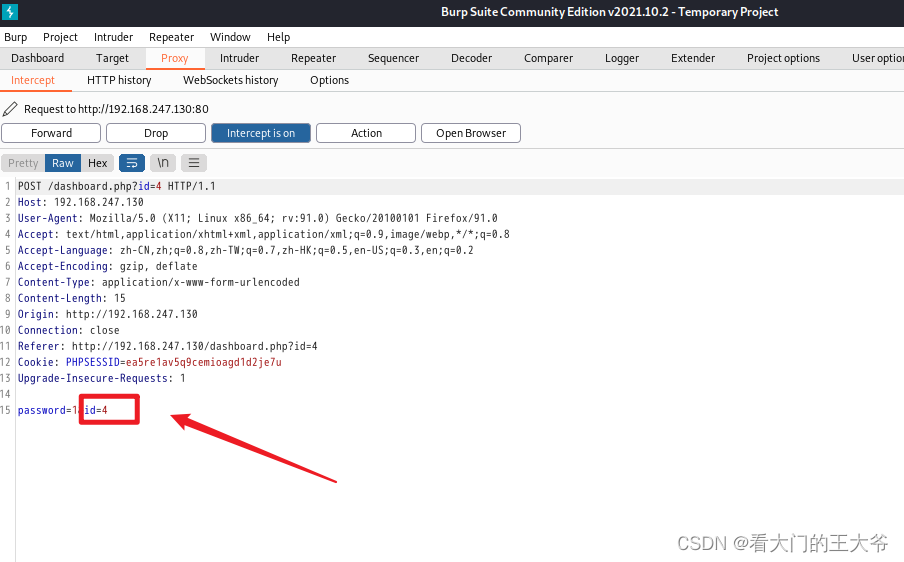Switch to Hex view

(x=97, y=163)
